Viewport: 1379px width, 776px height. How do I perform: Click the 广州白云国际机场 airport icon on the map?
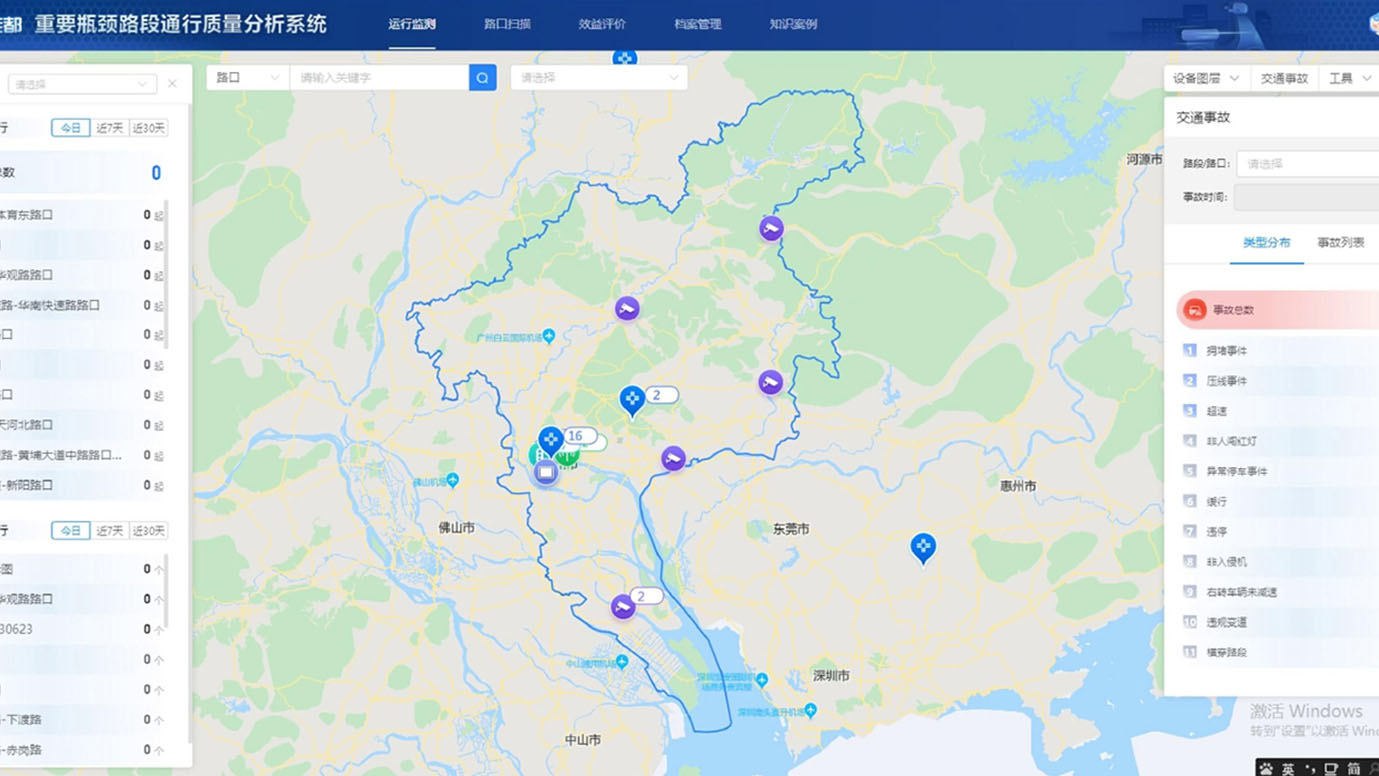pyautogui.click(x=548, y=337)
